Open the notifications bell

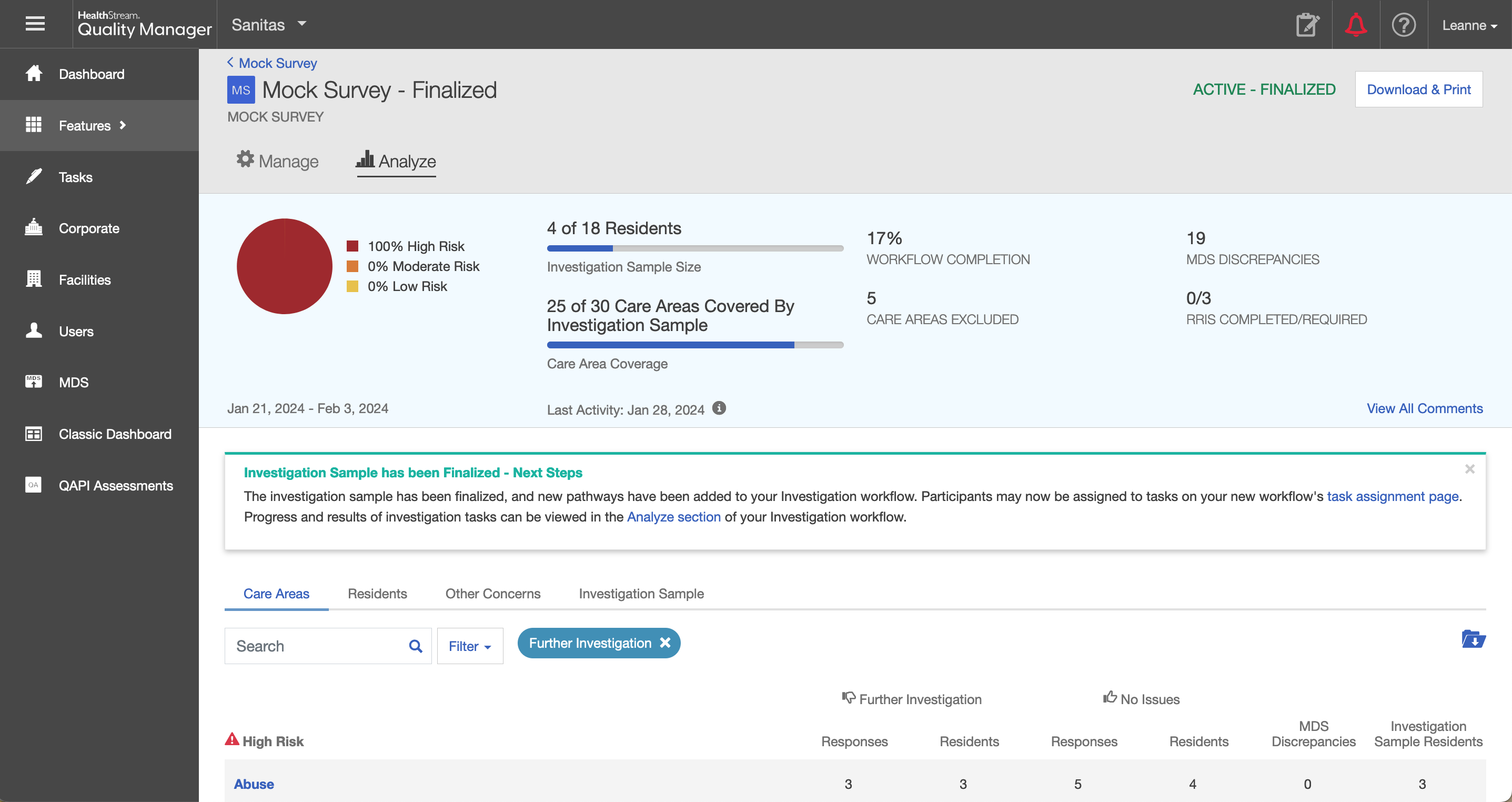coord(1356,25)
